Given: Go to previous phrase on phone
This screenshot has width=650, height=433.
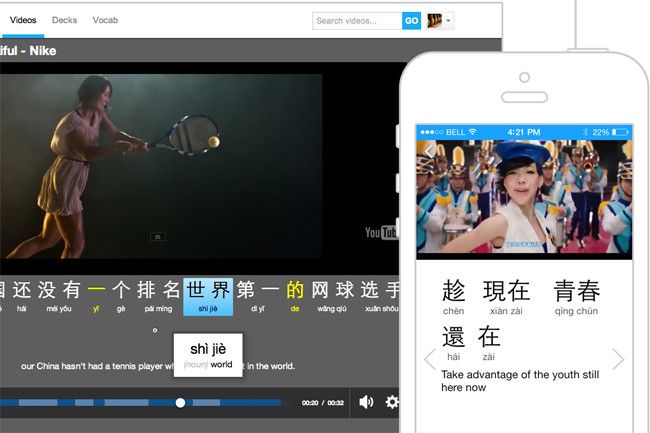Looking at the screenshot, I should click(429, 359).
